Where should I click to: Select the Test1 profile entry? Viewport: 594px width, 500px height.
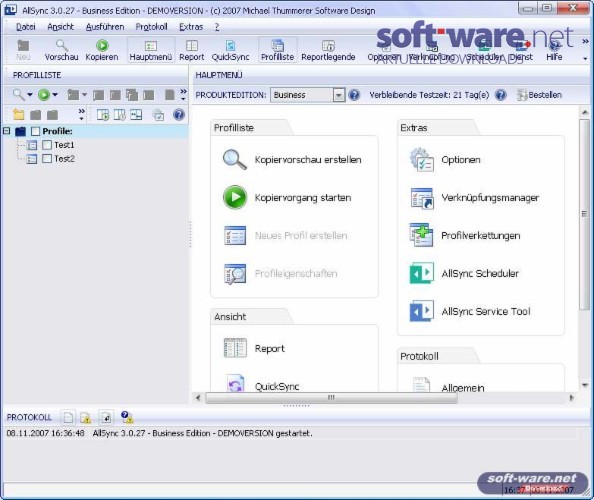[64, 145]
